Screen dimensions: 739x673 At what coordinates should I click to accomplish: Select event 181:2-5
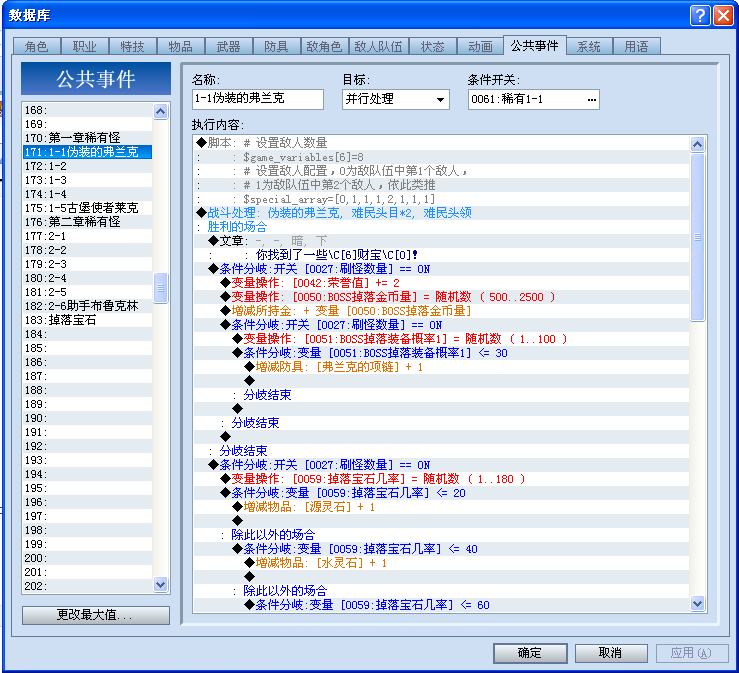pyautogui.click(x=88, y=292)
